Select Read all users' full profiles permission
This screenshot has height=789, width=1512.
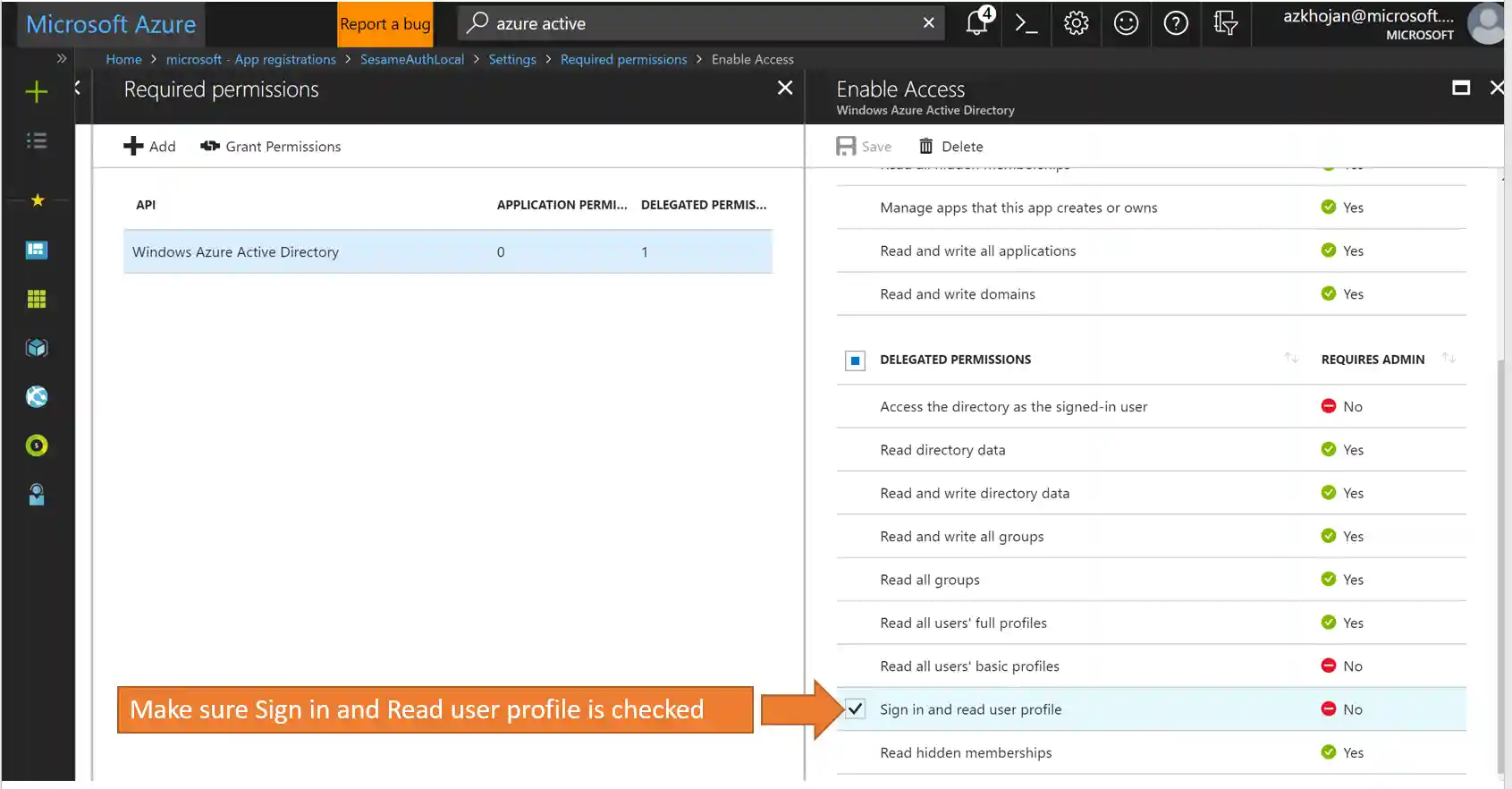[1152, 623]
